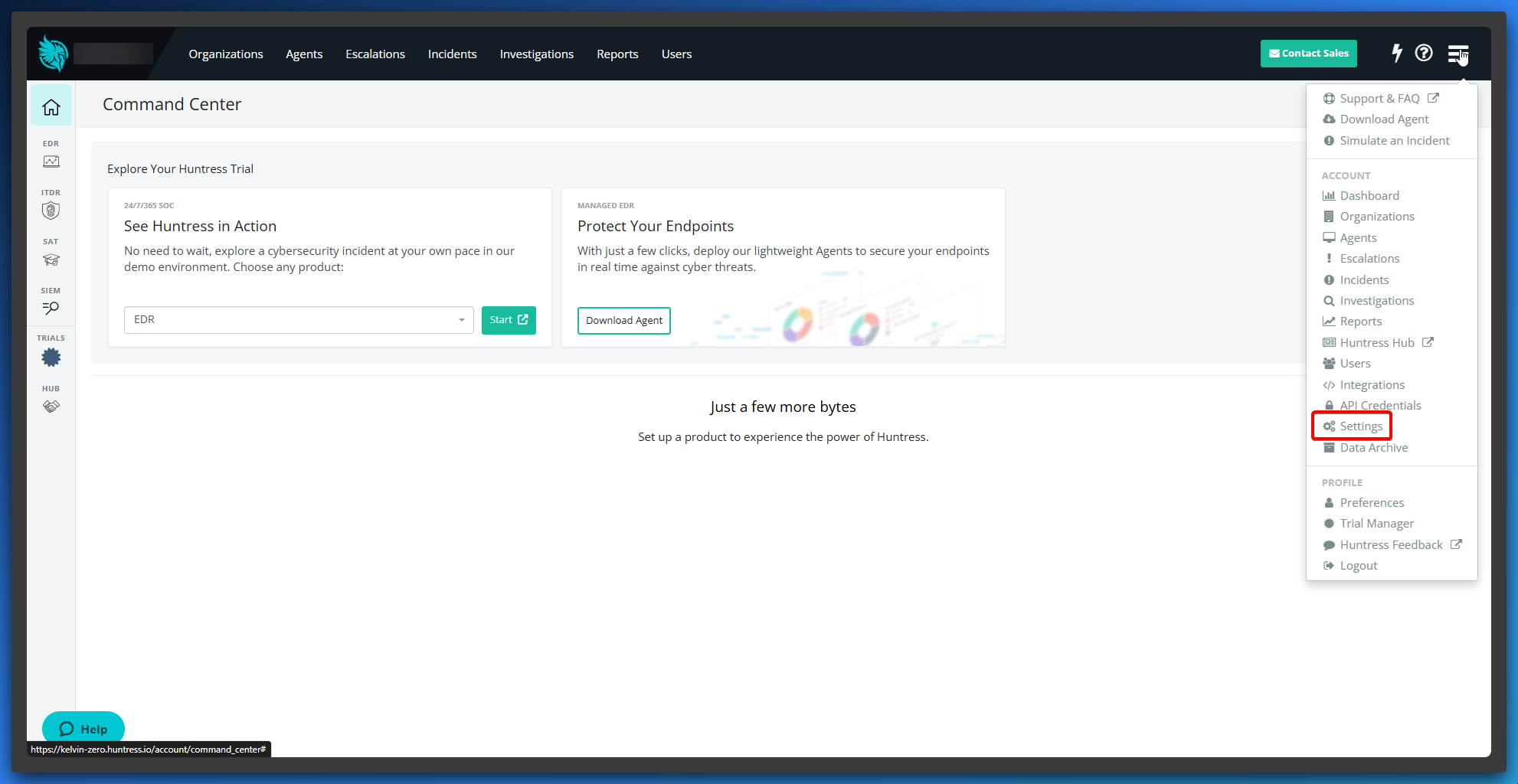1518x784 pixels.
Task: Open the home icon in sidebar
Action: pos(51,107)
